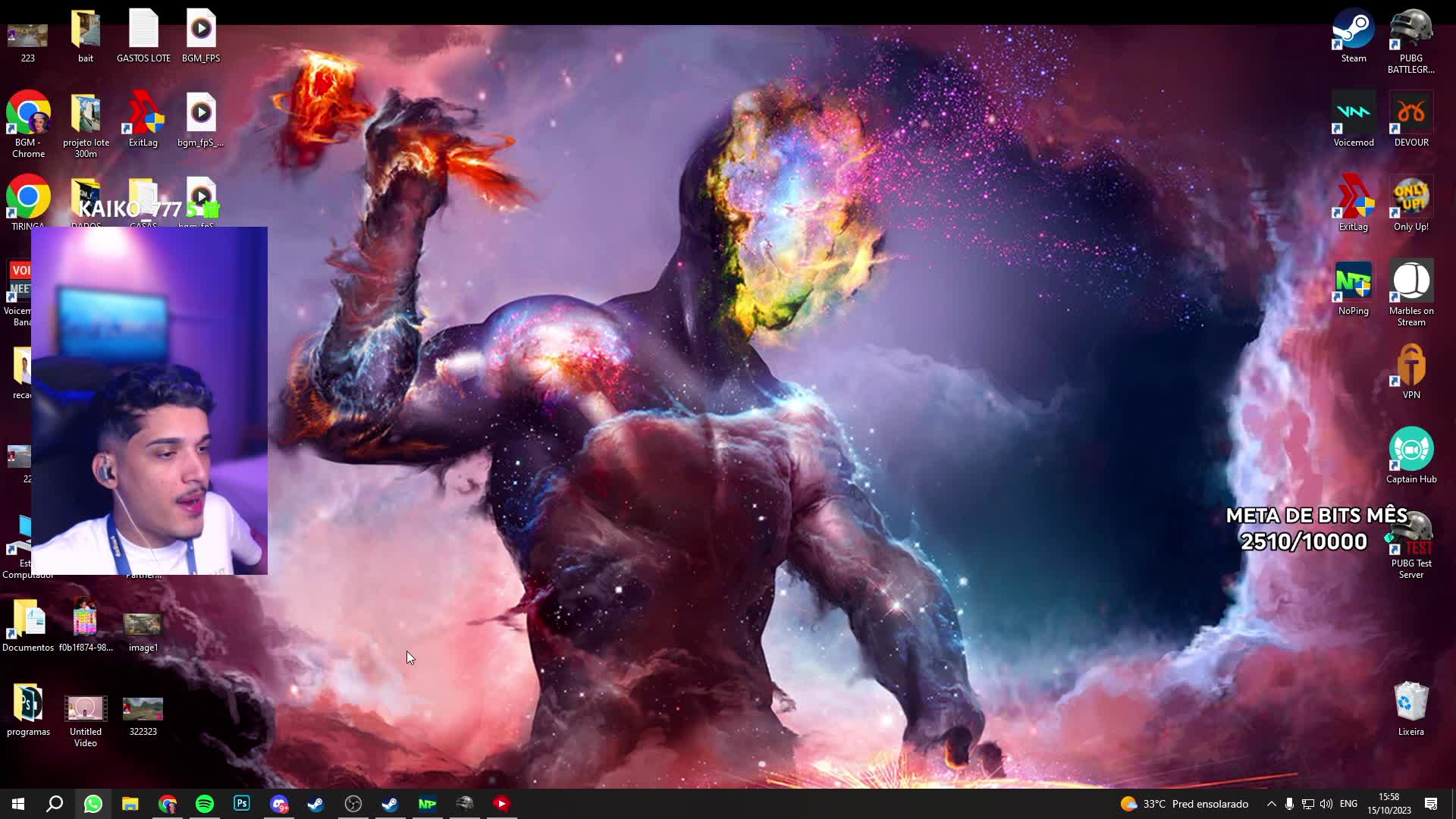Select the Untitled Video file
Image resolution: width=1456 pixels, height=819 pixels.
click(x=86, y=720)
